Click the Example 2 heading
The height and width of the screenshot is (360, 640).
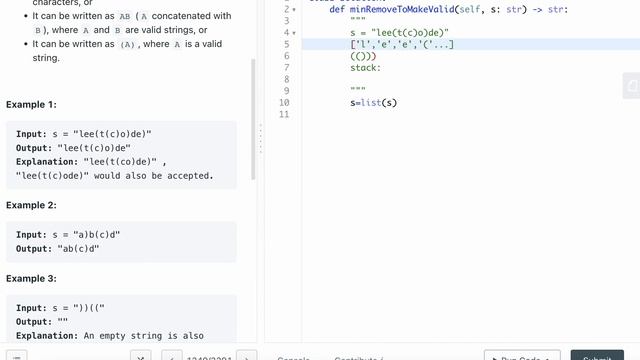point(31,205)
